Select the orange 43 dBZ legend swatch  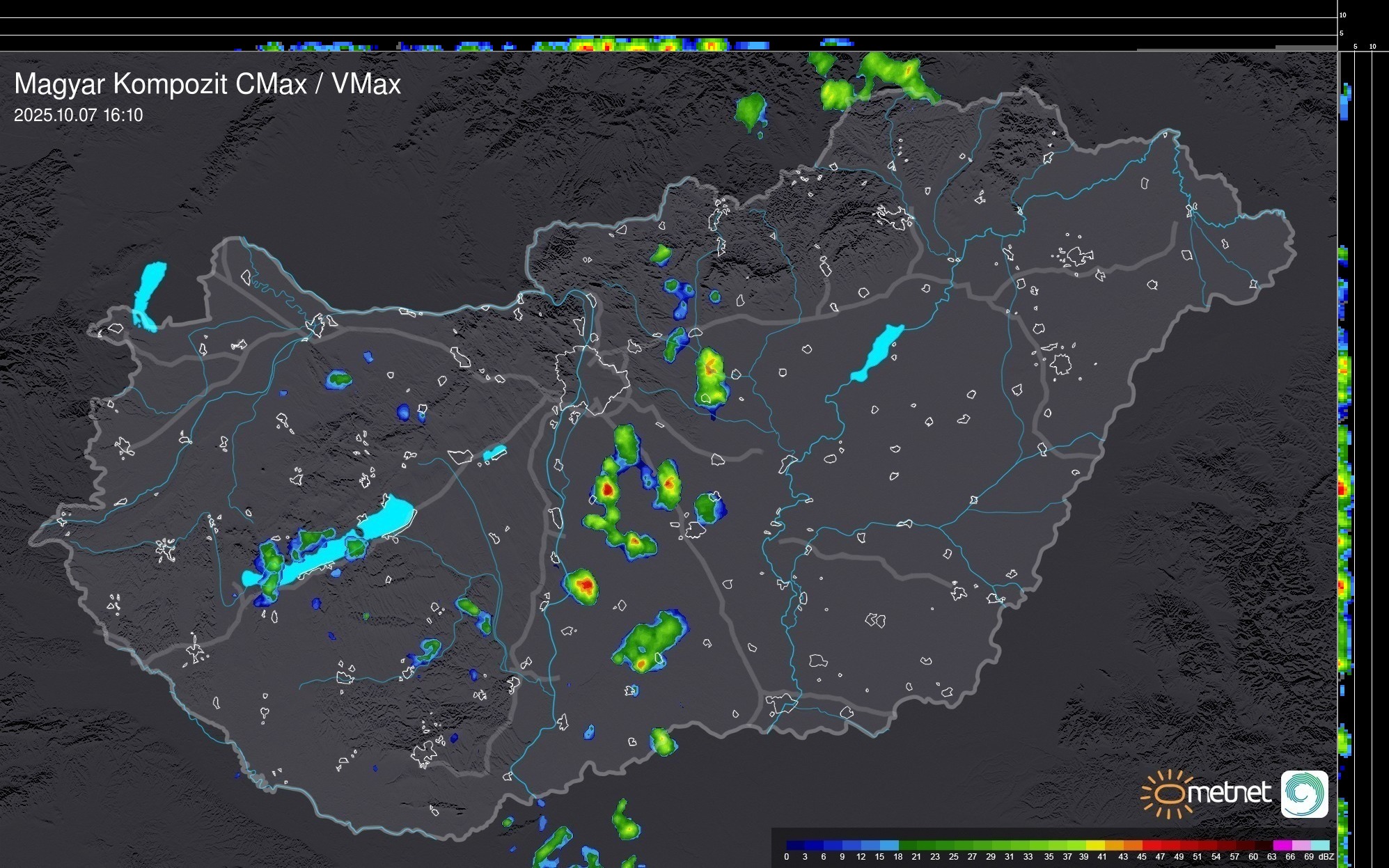(x=1132, y=845)
